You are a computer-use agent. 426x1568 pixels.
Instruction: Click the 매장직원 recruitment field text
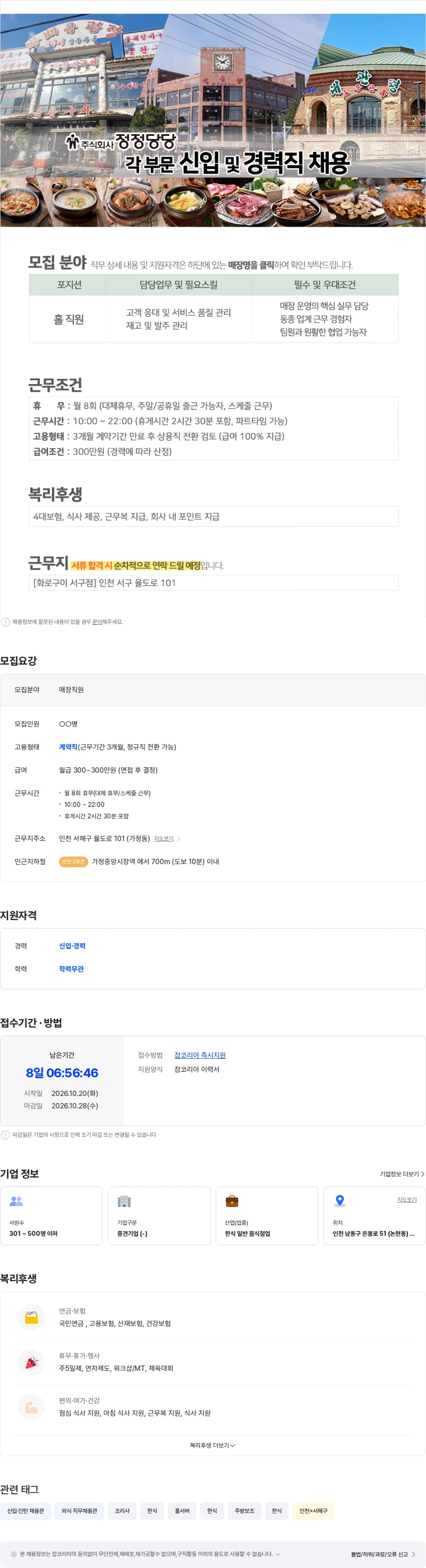[71, 690]
